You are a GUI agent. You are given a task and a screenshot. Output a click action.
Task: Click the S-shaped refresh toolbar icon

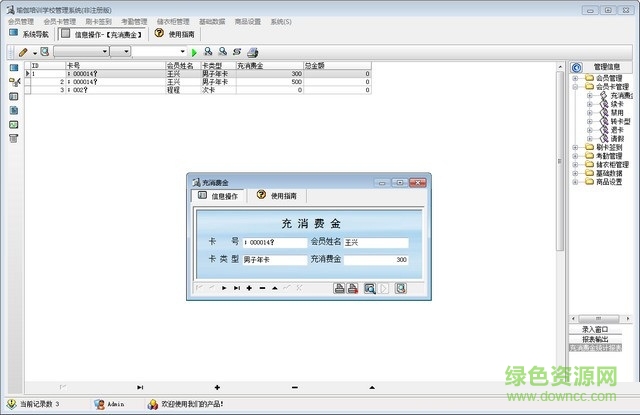237,52
